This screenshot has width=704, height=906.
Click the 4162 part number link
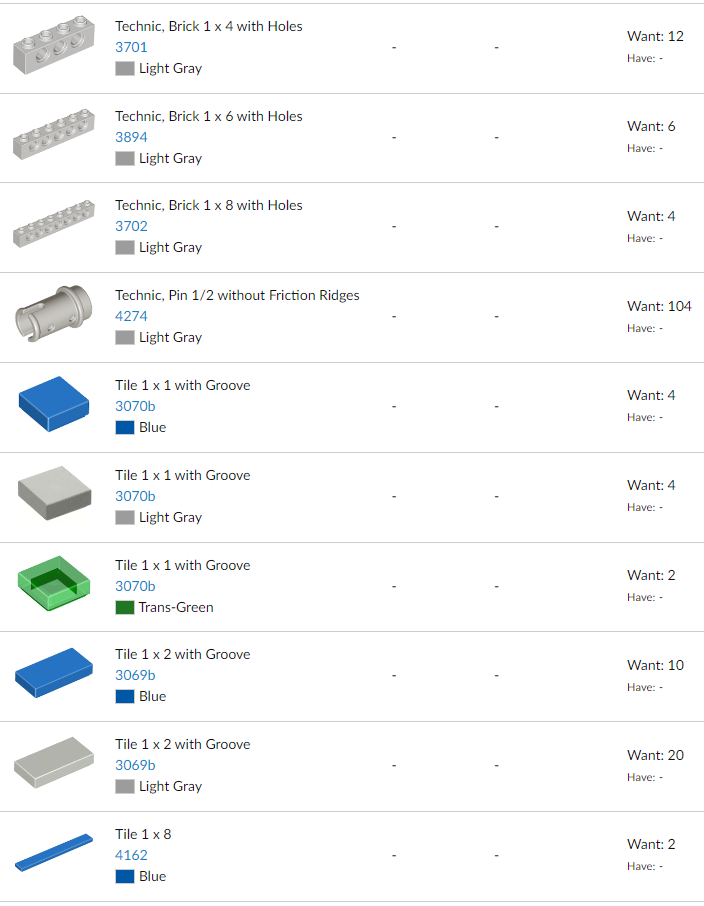point(131,855)
